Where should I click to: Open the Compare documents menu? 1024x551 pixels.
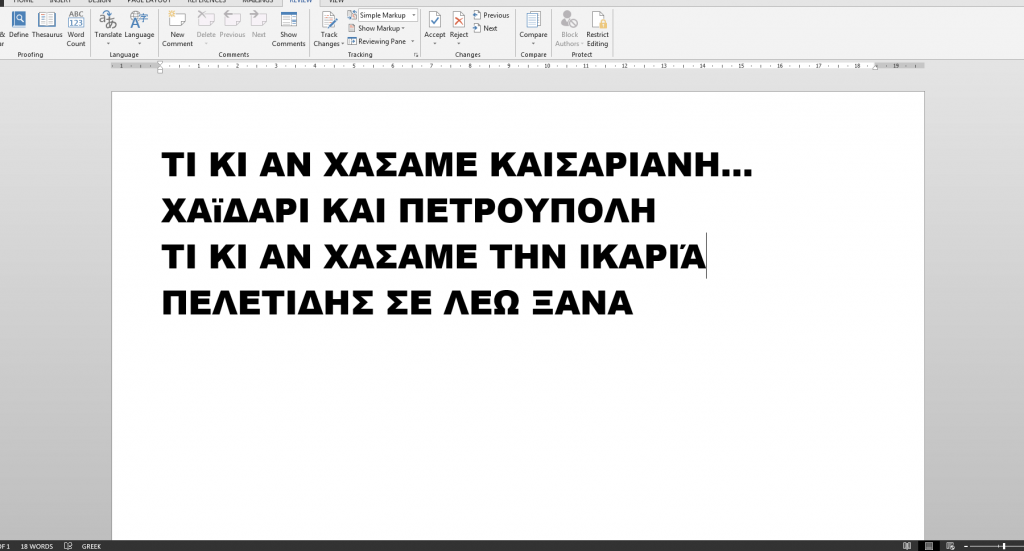[533, 29]
